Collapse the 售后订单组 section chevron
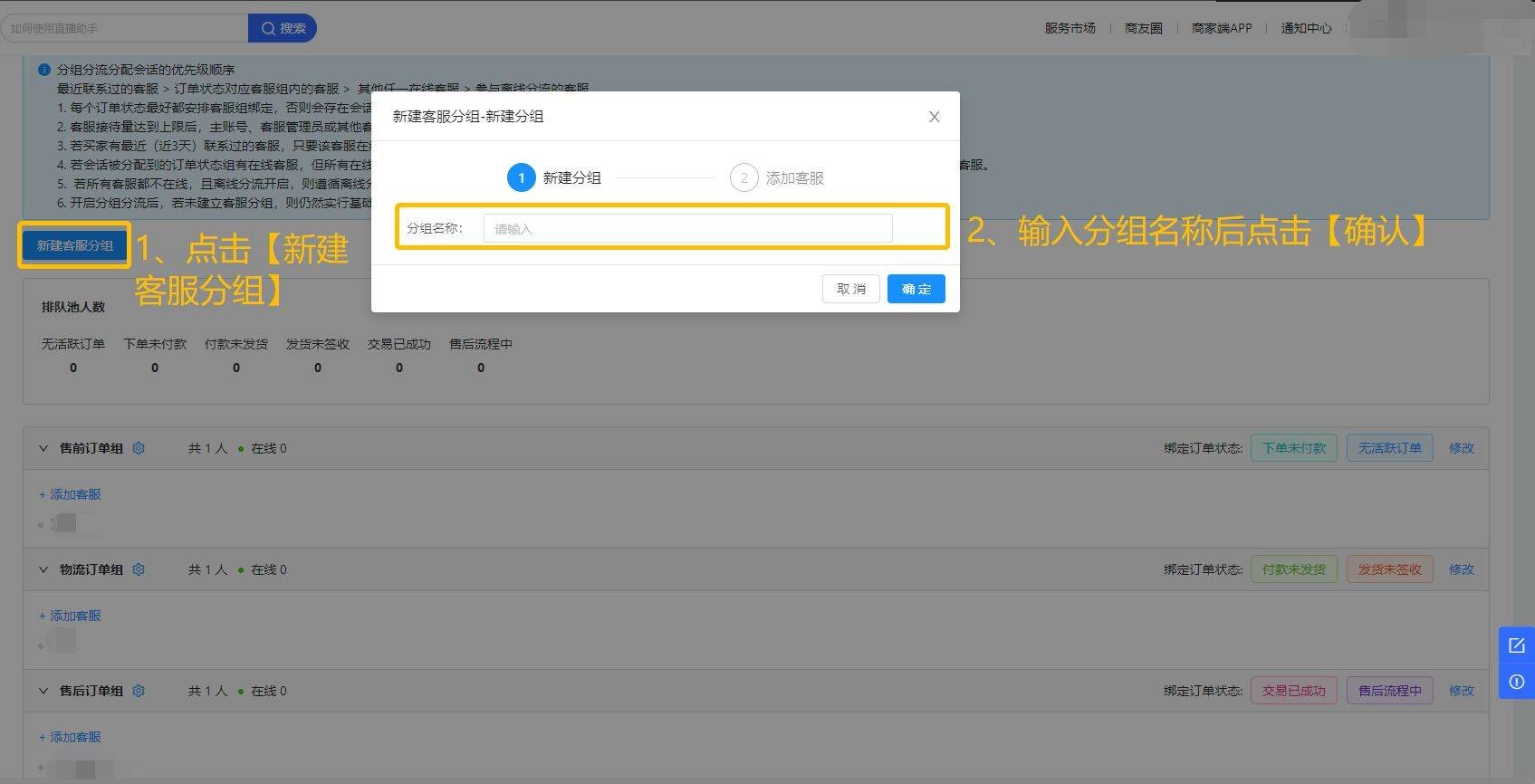Viewport: 1535px width, 784px height. [43, 691]
